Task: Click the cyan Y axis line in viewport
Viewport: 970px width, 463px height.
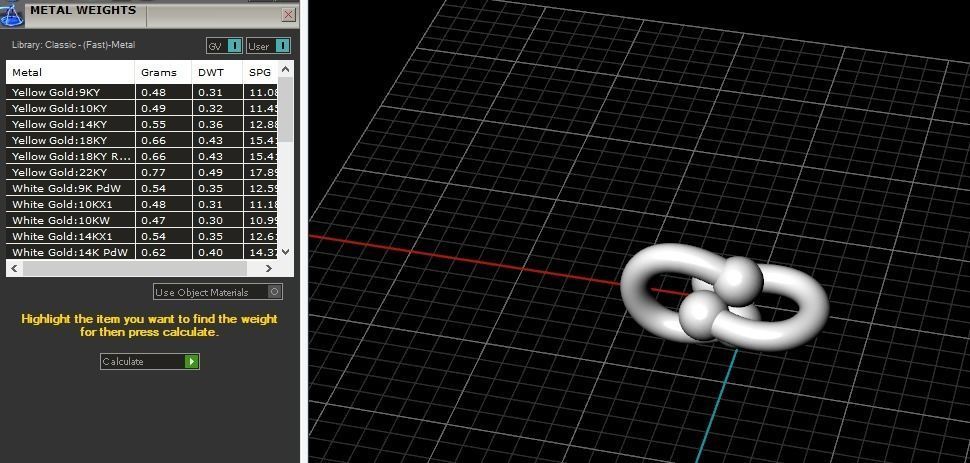Action: click(718, 405)
